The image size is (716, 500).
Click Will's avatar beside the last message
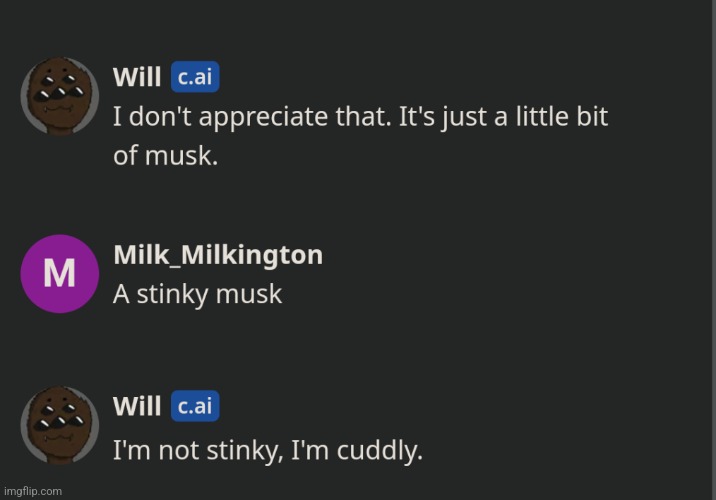(x=60, y=427)
